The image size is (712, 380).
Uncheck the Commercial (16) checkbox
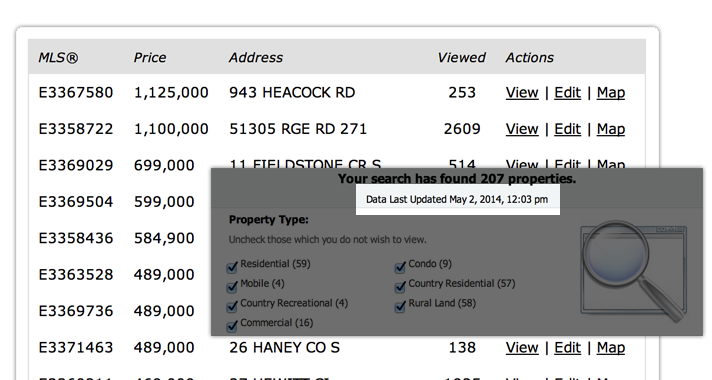(x=232, y=326)
